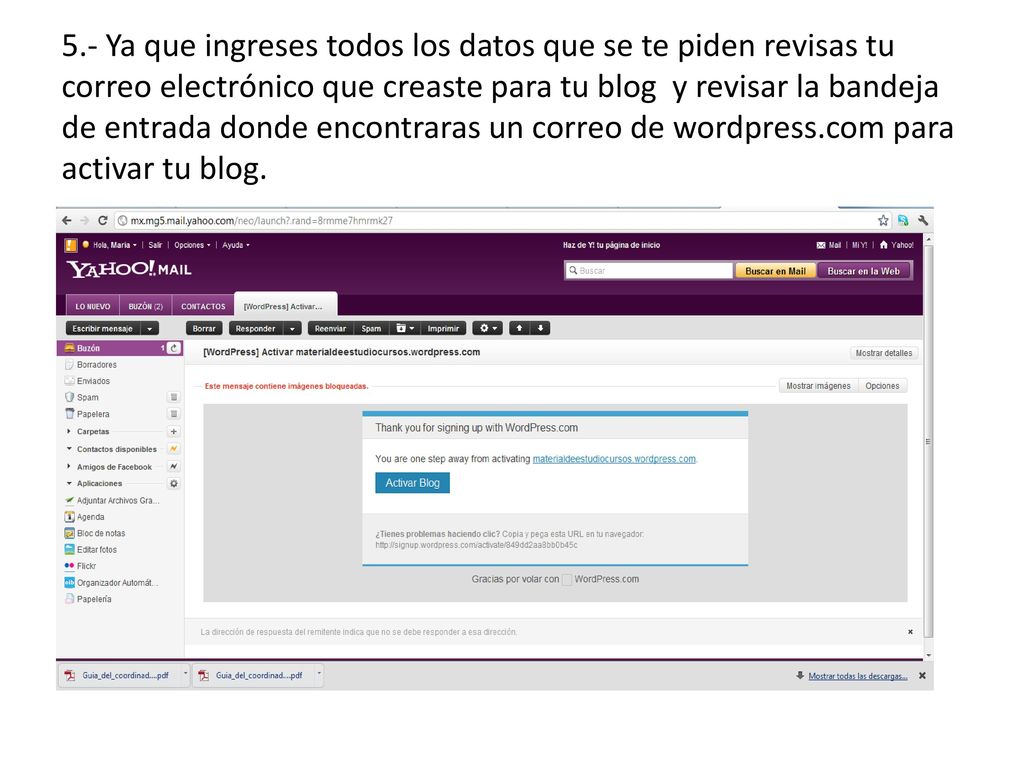
Task: Click Mostrar detalles button
Action: [884, 353]
